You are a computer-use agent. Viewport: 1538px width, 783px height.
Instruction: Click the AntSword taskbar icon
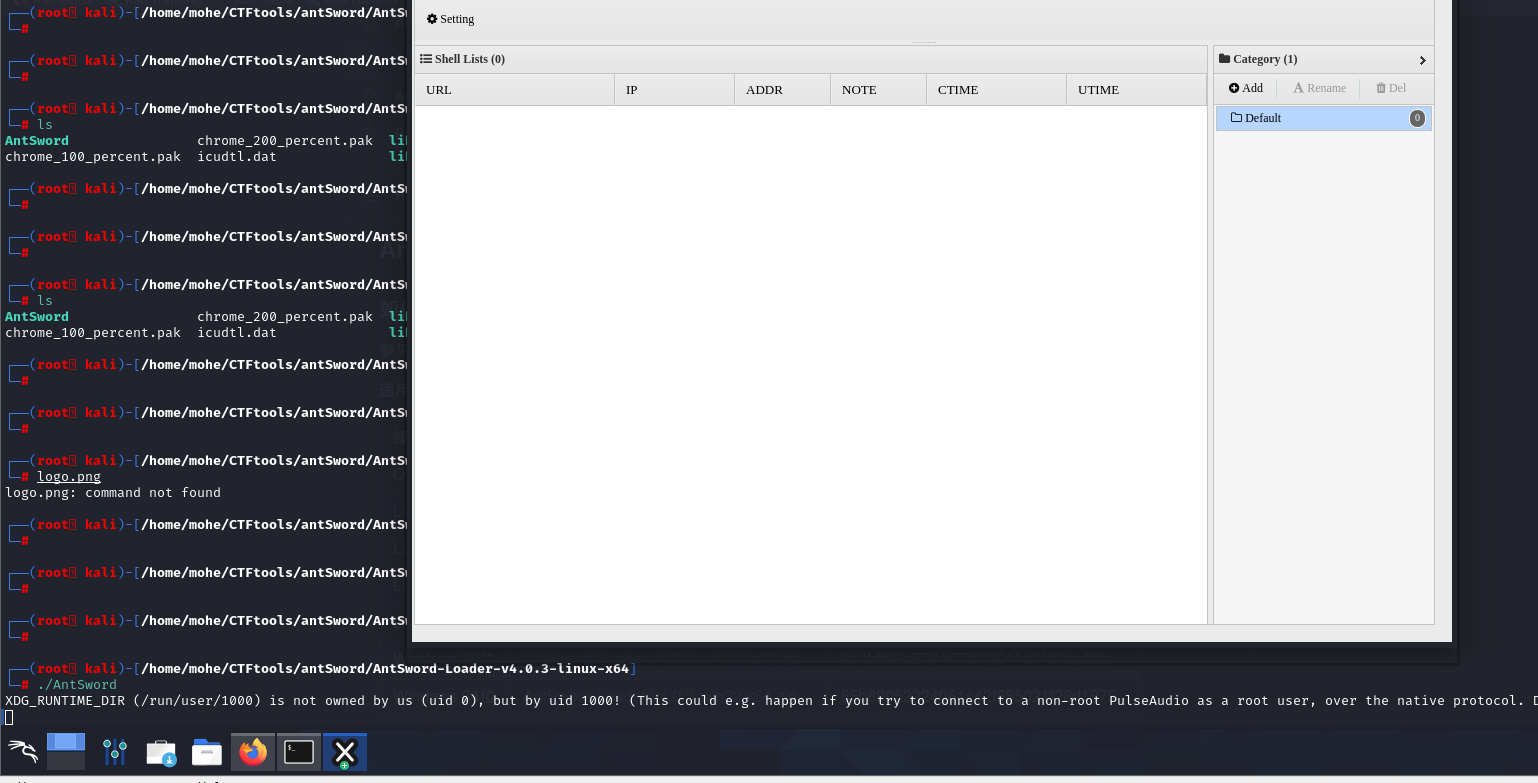coord(344,751)
